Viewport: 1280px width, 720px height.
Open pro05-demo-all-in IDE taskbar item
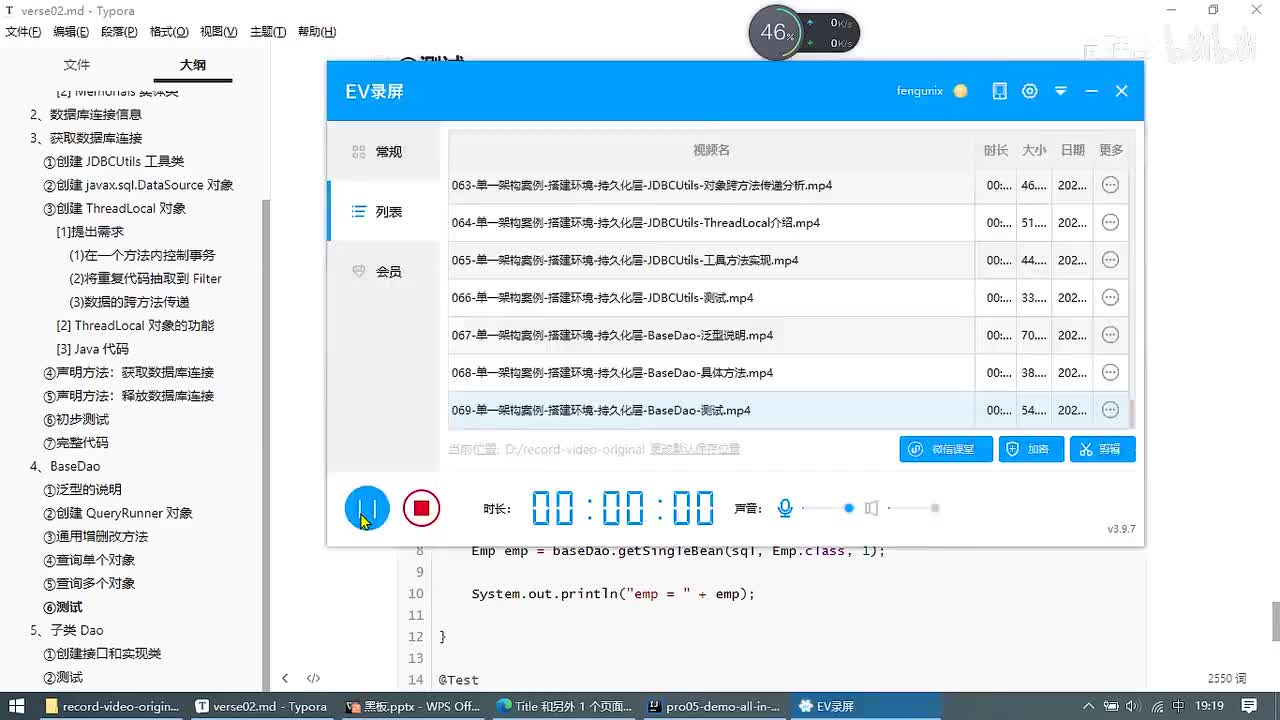pos(714,706)
